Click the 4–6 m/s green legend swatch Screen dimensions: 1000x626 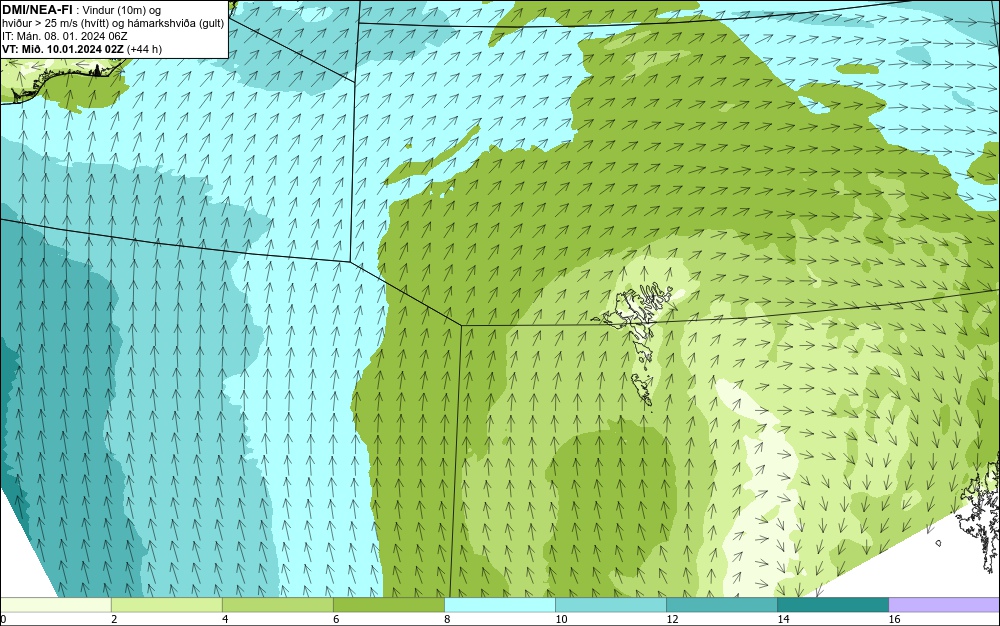(x=277, y=604)
